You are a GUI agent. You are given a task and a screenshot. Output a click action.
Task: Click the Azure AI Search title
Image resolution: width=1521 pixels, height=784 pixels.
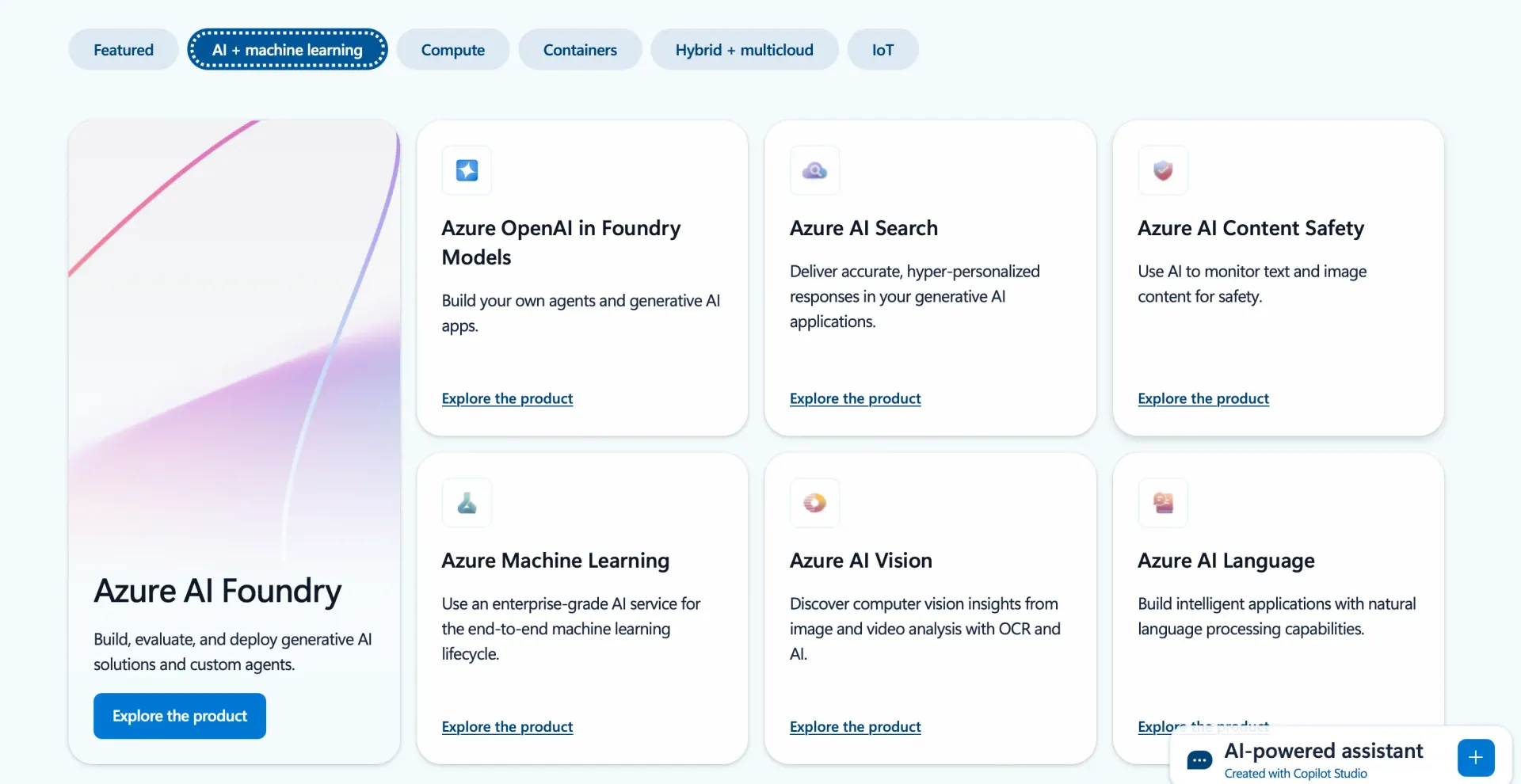pos(863,228)
